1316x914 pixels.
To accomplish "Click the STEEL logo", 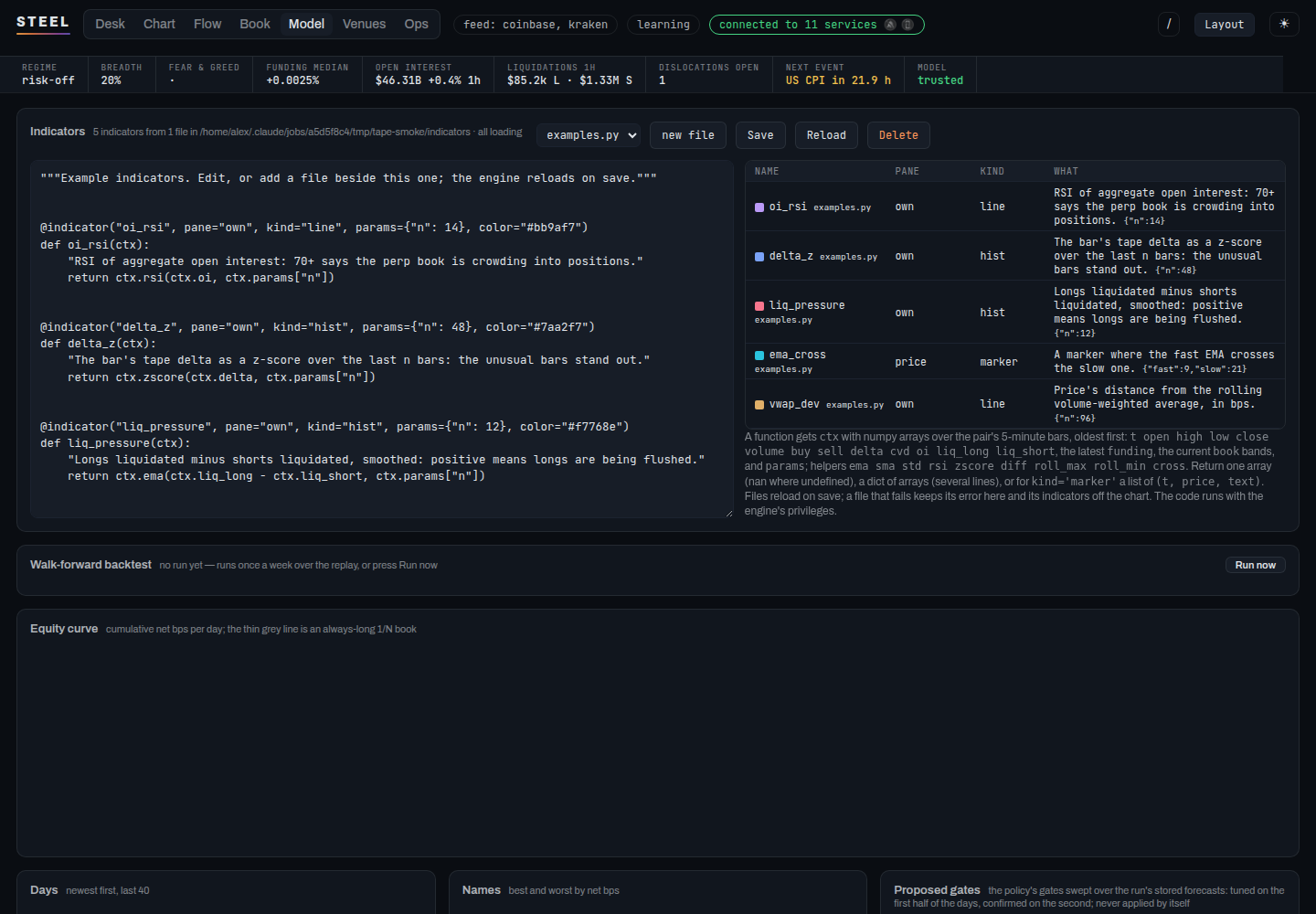I will [x=43, y=23].
